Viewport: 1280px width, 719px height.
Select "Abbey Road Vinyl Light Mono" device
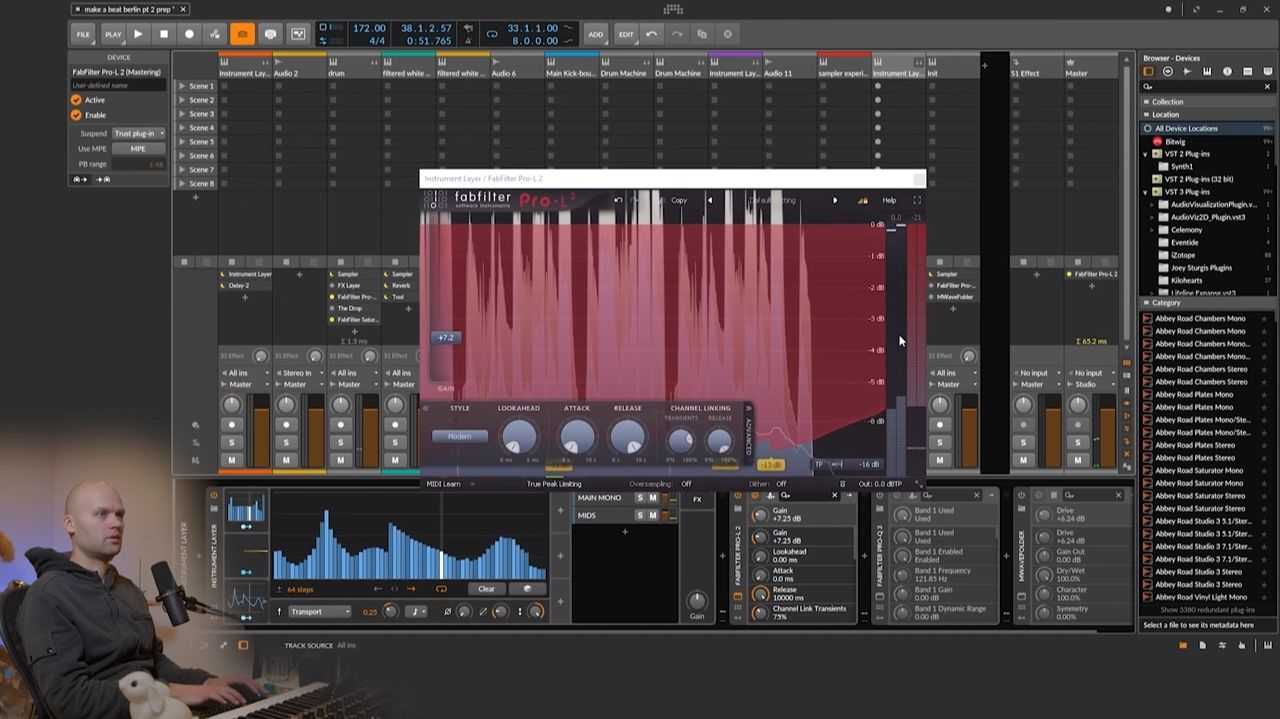pyautogui.click(x=1200, y=597)
